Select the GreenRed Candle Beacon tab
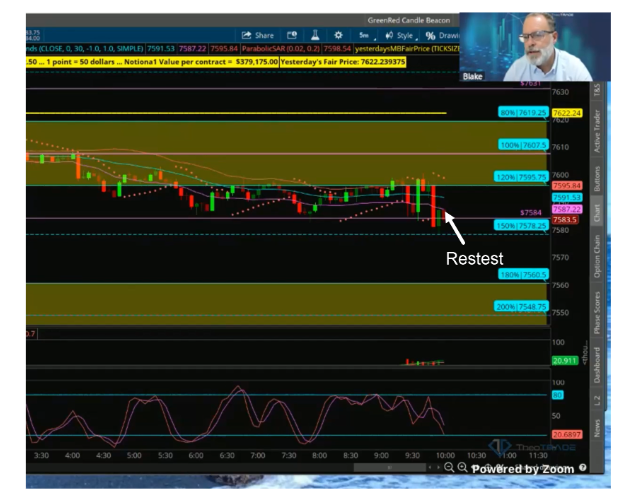 (408, 20)
